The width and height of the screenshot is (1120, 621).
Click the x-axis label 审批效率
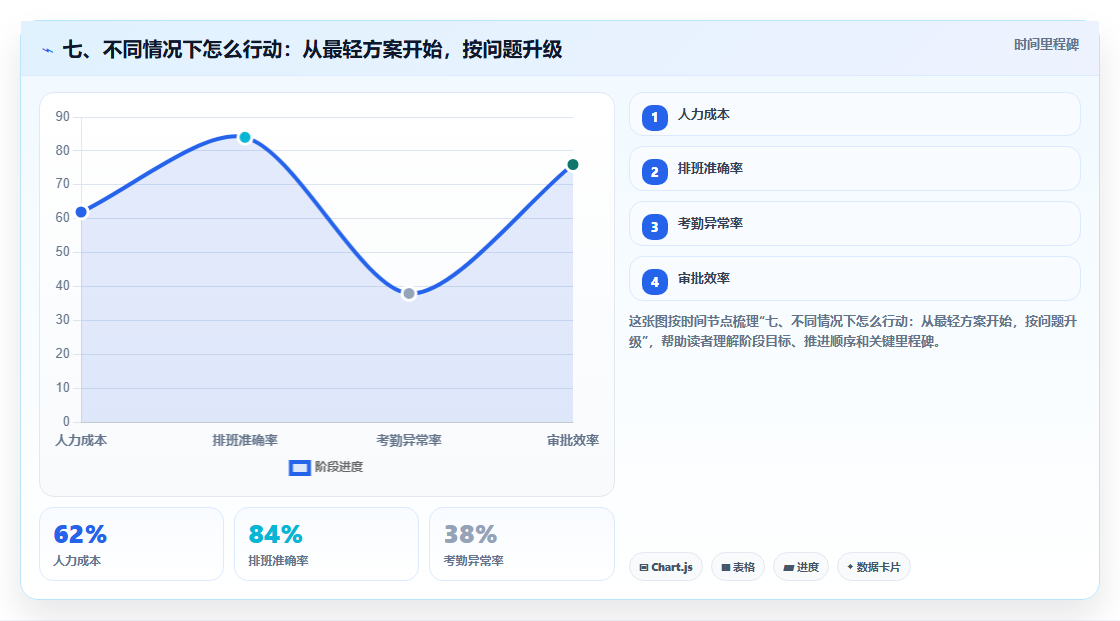click(x=573, y=440)
